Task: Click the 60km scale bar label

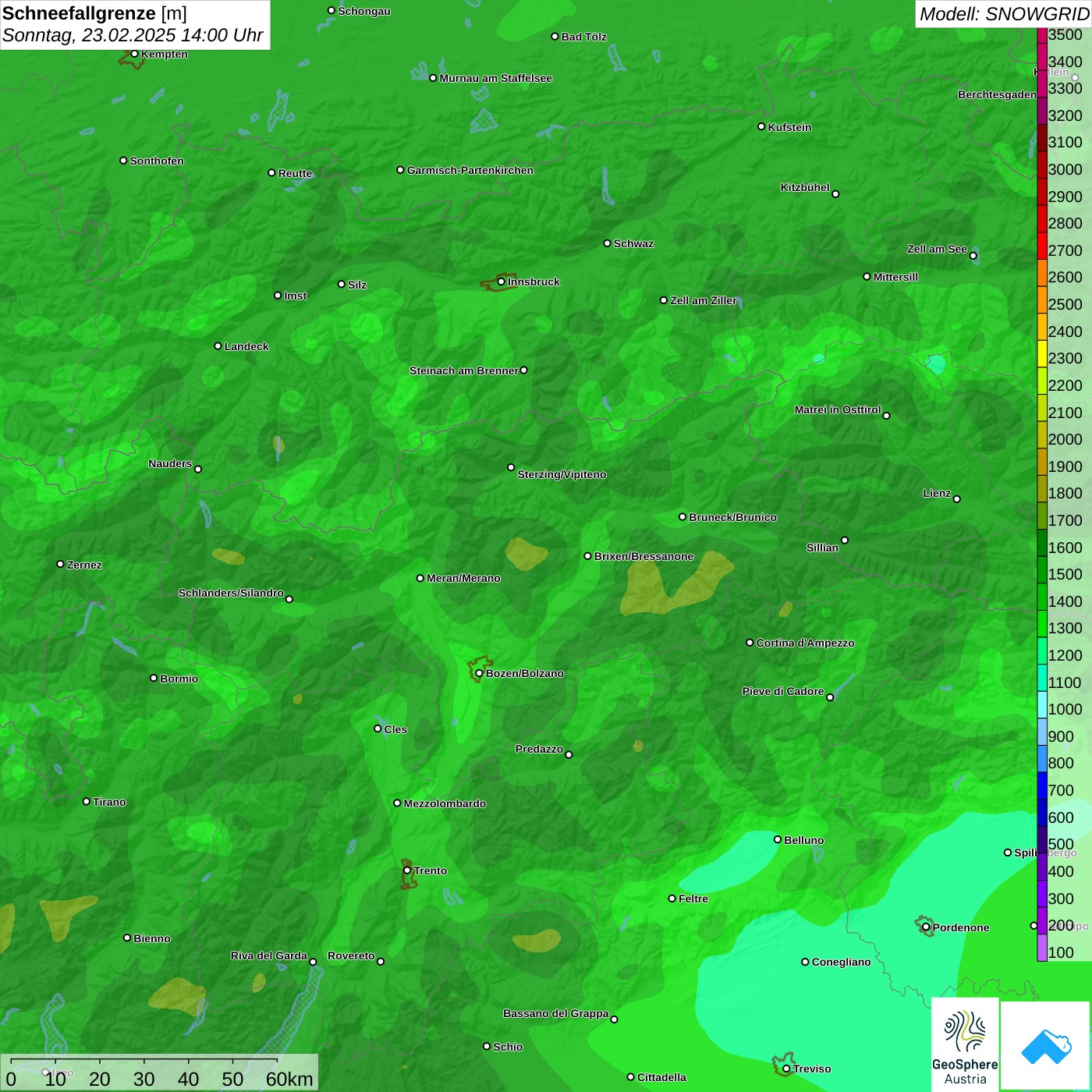Action: (289, 1079)
